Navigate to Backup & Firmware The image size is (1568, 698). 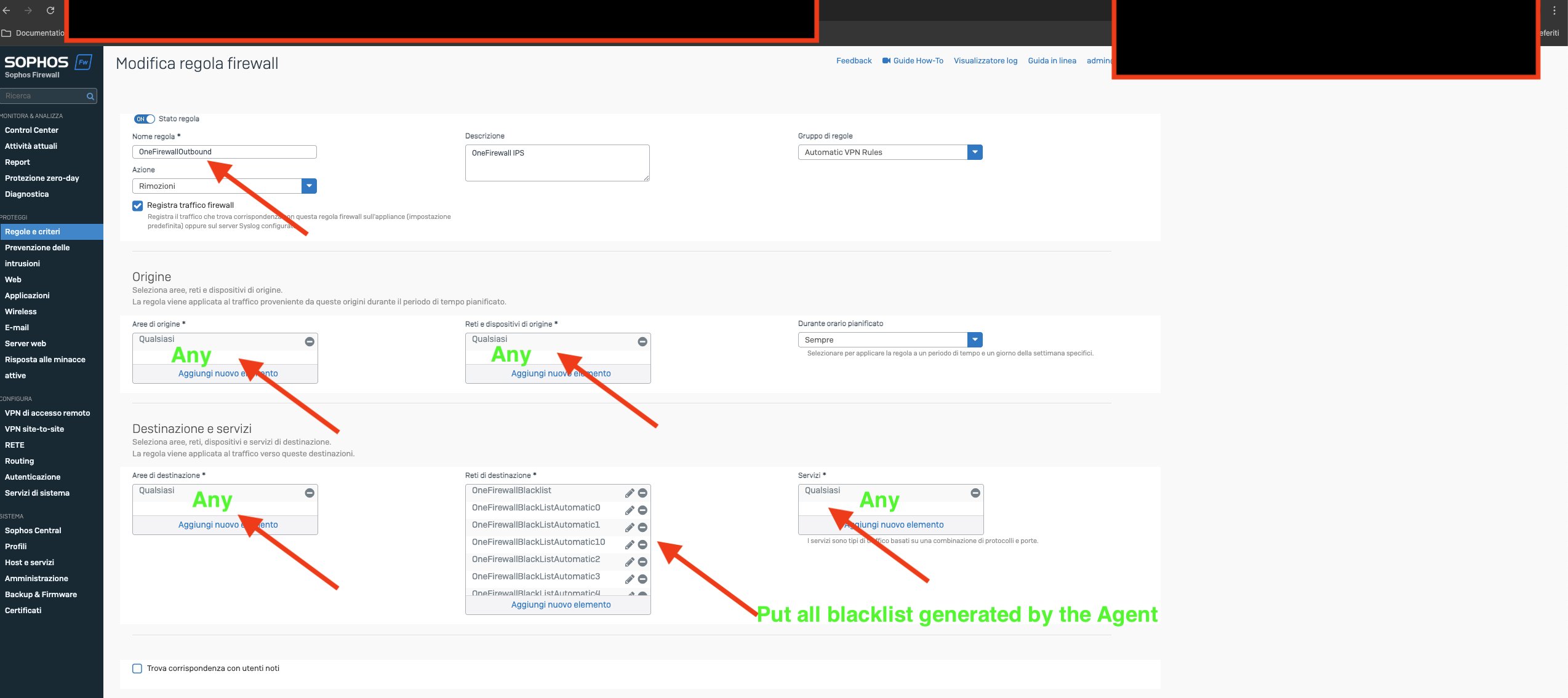click(x=41, y=595)
